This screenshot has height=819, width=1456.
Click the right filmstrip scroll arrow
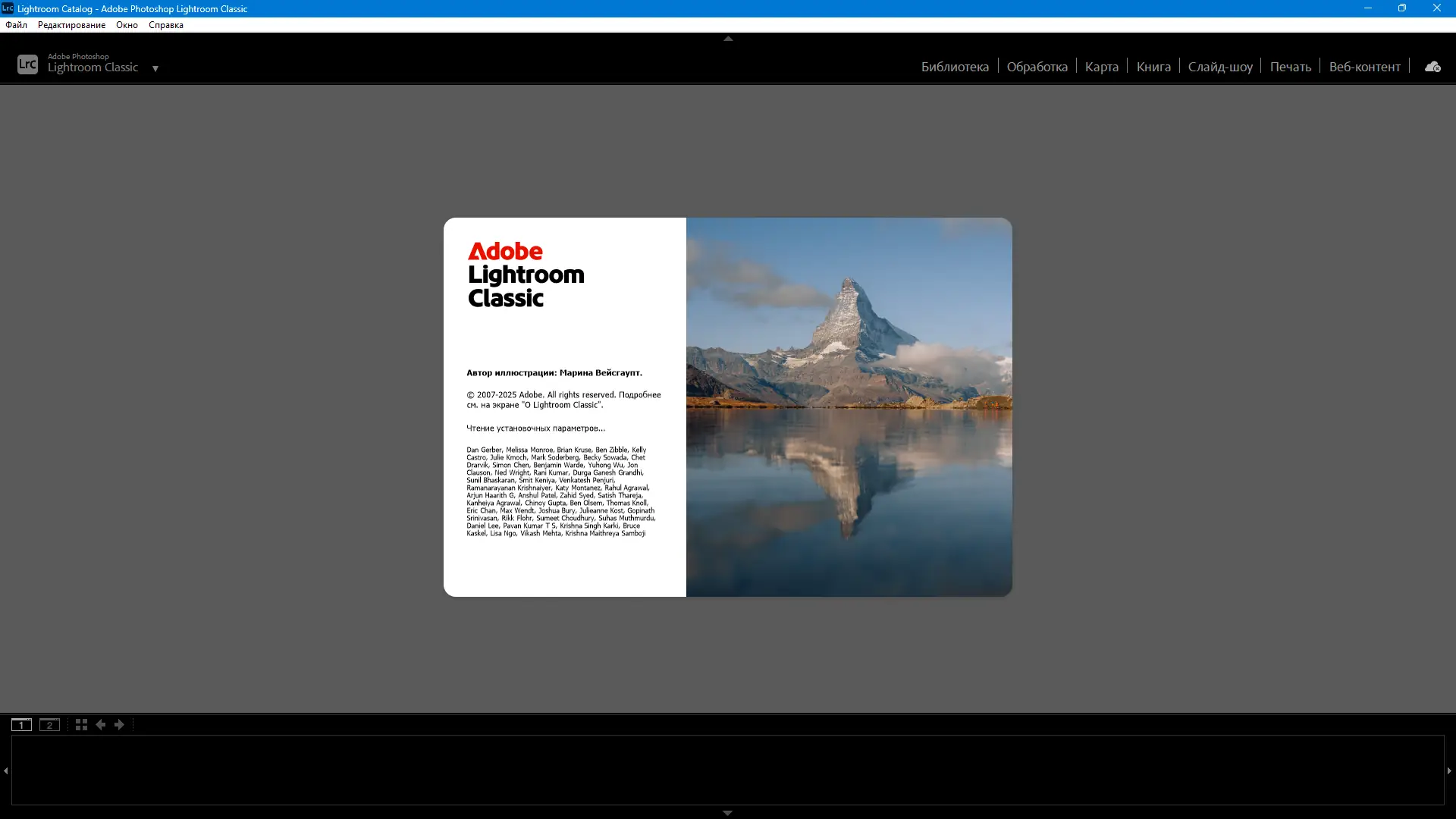coord(1450,770)
